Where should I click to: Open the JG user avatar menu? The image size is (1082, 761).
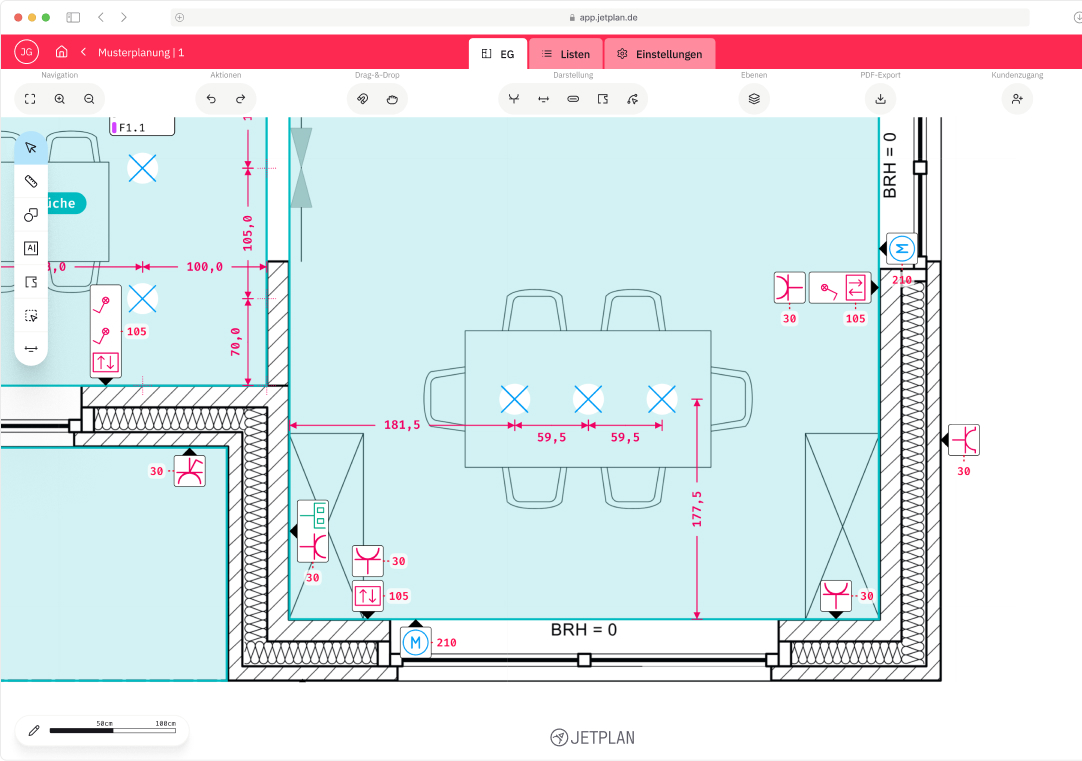click(26, 52)
